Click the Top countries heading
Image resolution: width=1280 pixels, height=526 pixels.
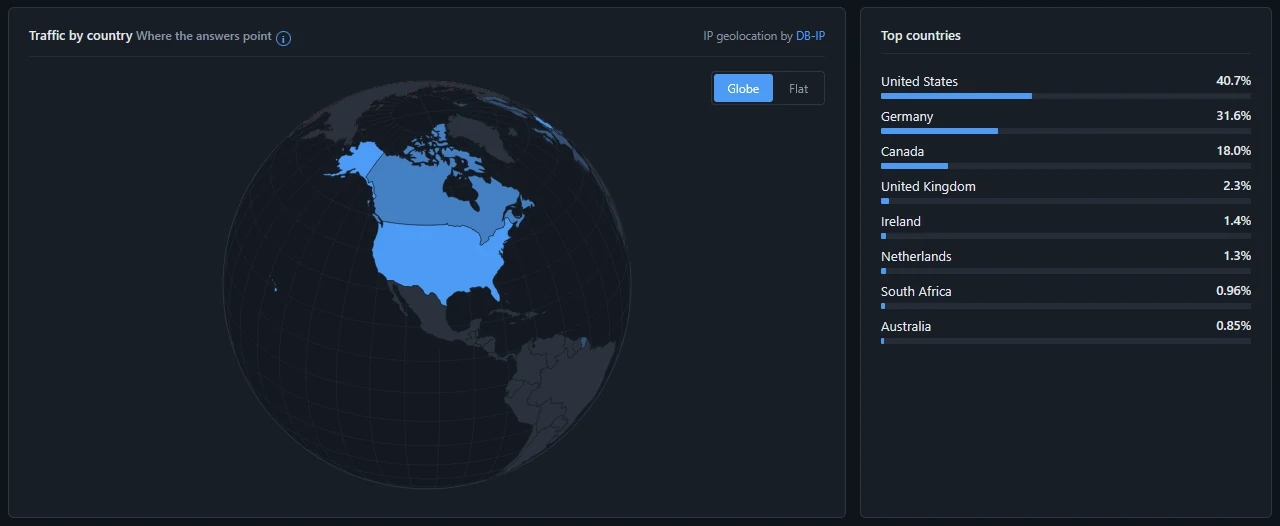(x=921, y=36)
